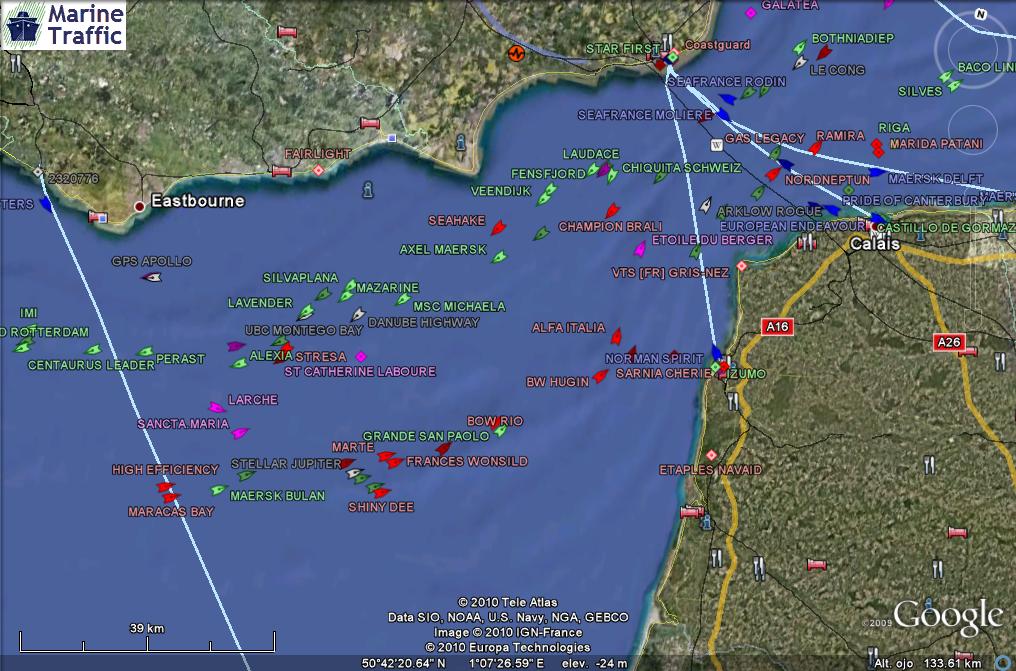Select the green MAERSK BULAN vessel
Image resolution: width=1016 pixels, height=671 pixels.
[218, 490]
